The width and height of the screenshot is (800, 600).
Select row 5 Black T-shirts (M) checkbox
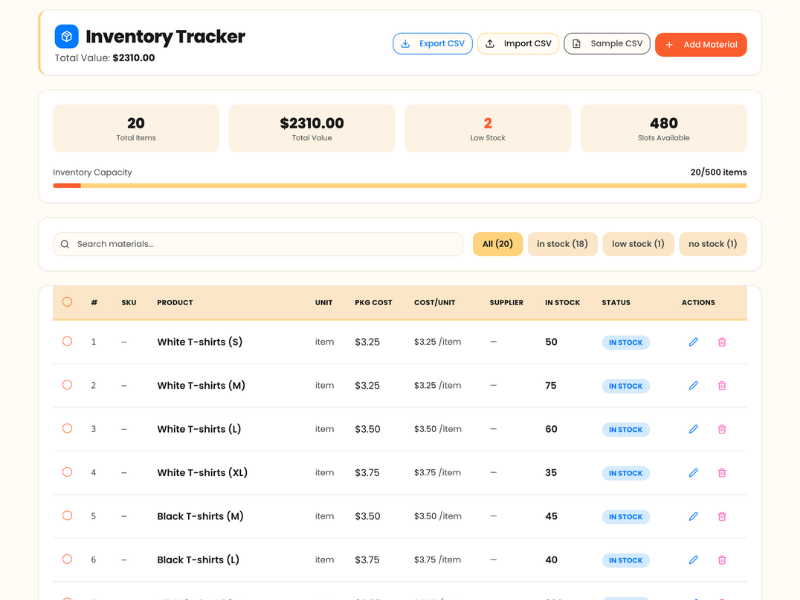tap(67, 516)
